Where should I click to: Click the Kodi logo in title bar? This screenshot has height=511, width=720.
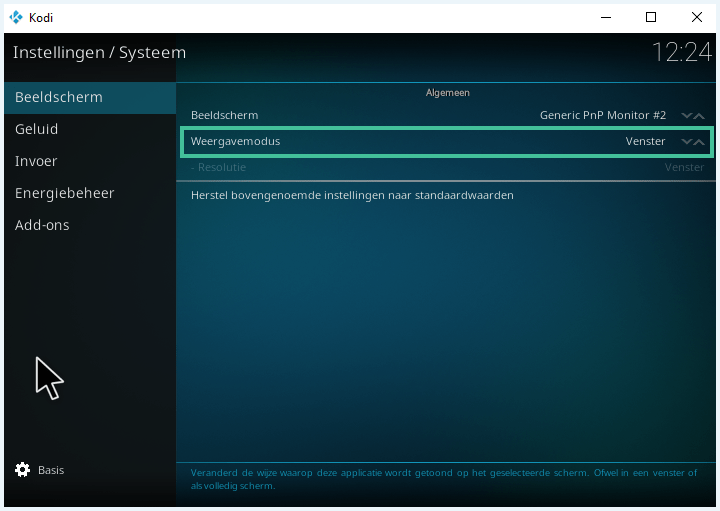pos(16,17)
